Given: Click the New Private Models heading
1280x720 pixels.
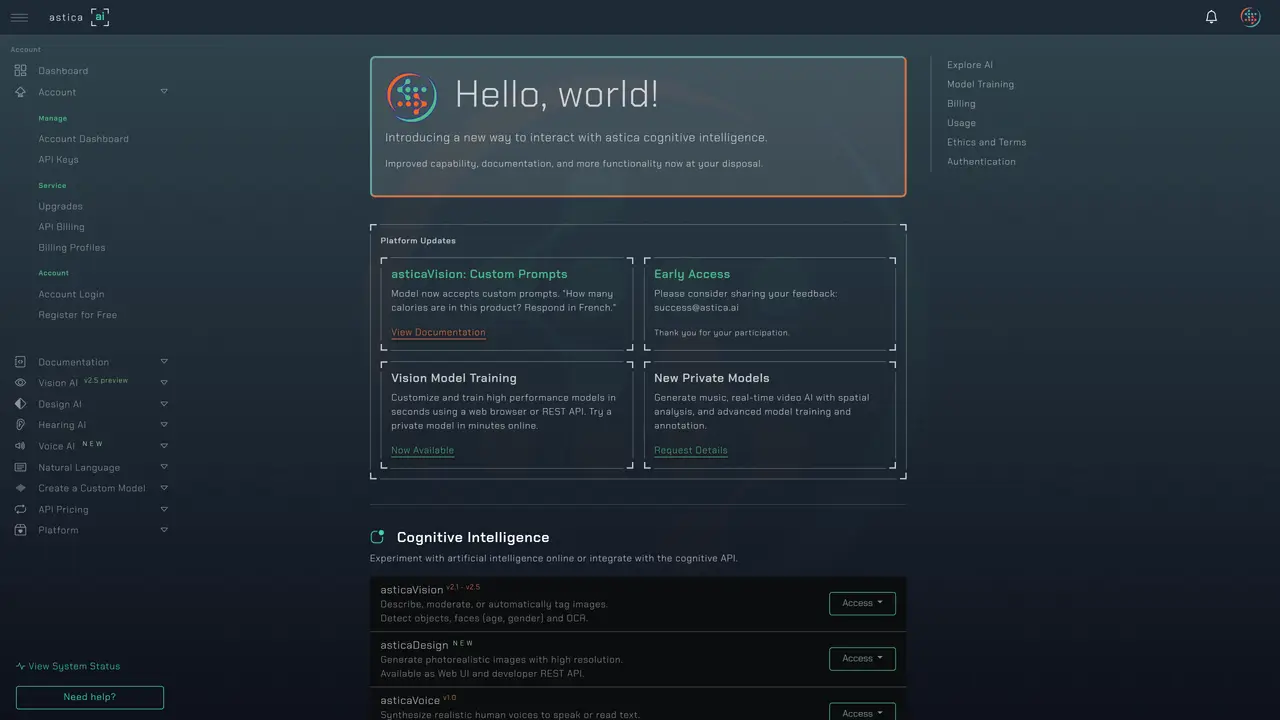Looking at the screenshot, I should click(712, 378).
